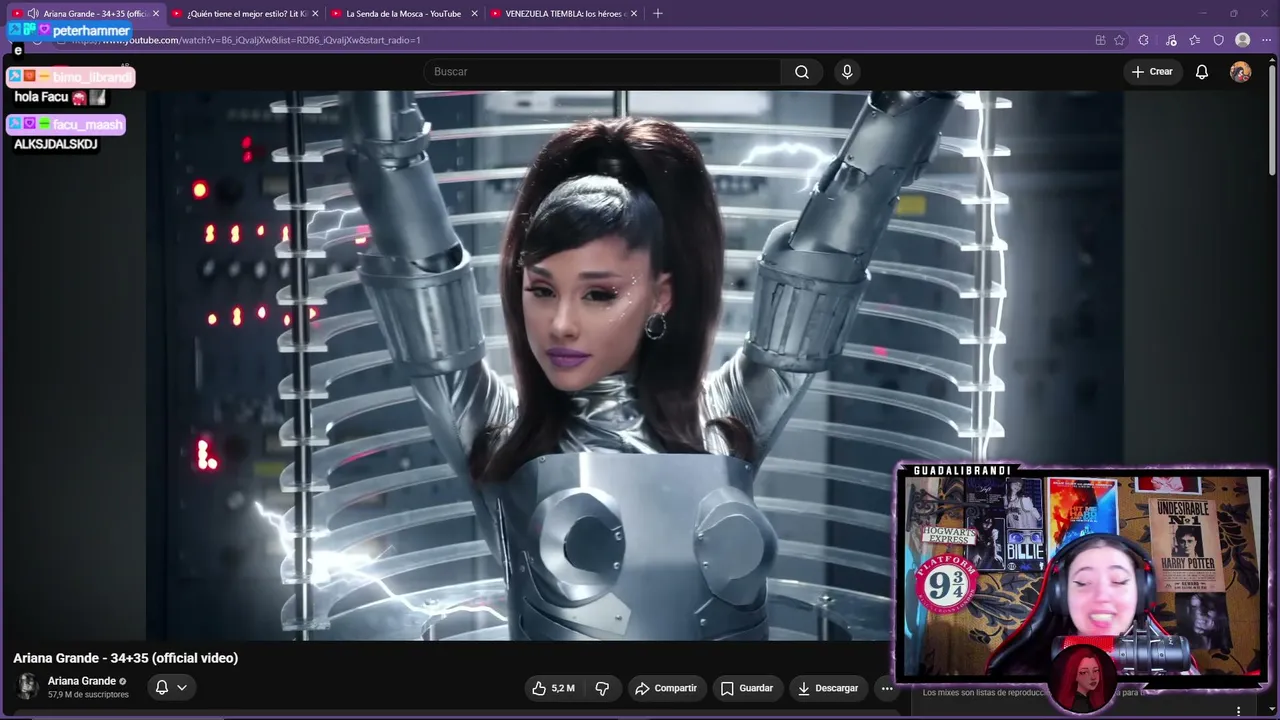This screenshot has width=1280, height=720.
Task: Open the browser split-screen apps icon
Action: (1100, 40)
